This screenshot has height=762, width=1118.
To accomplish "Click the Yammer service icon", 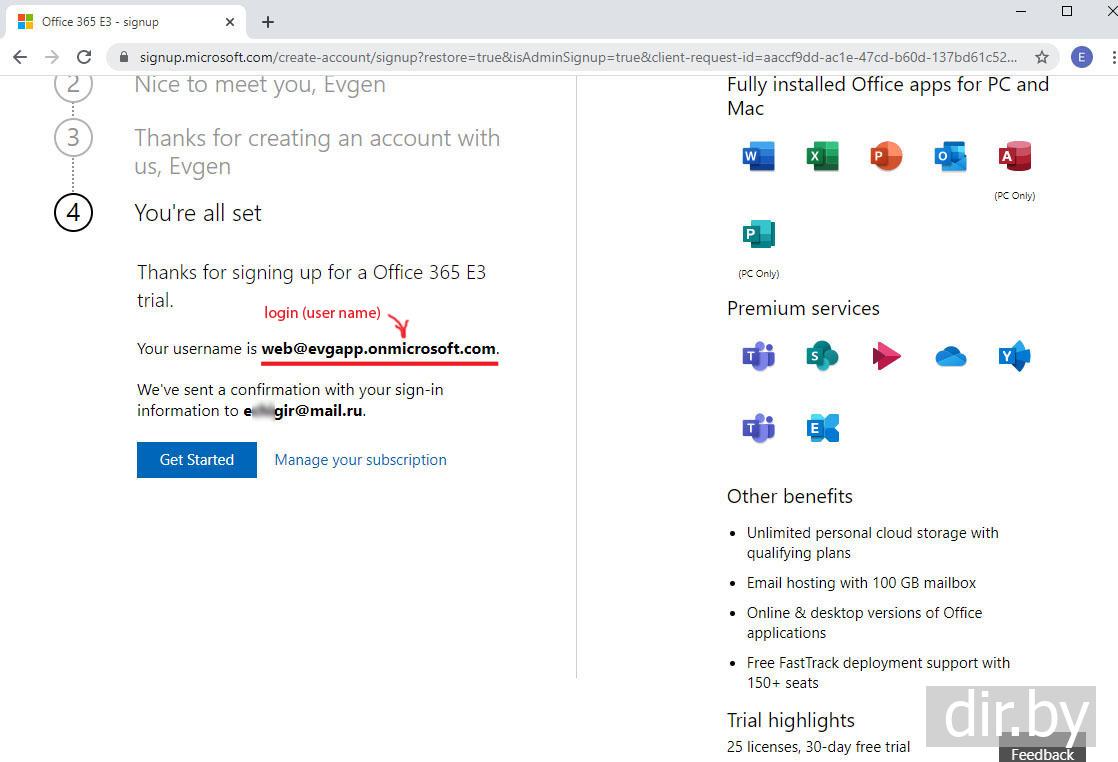I will [x=1015, y=356].
